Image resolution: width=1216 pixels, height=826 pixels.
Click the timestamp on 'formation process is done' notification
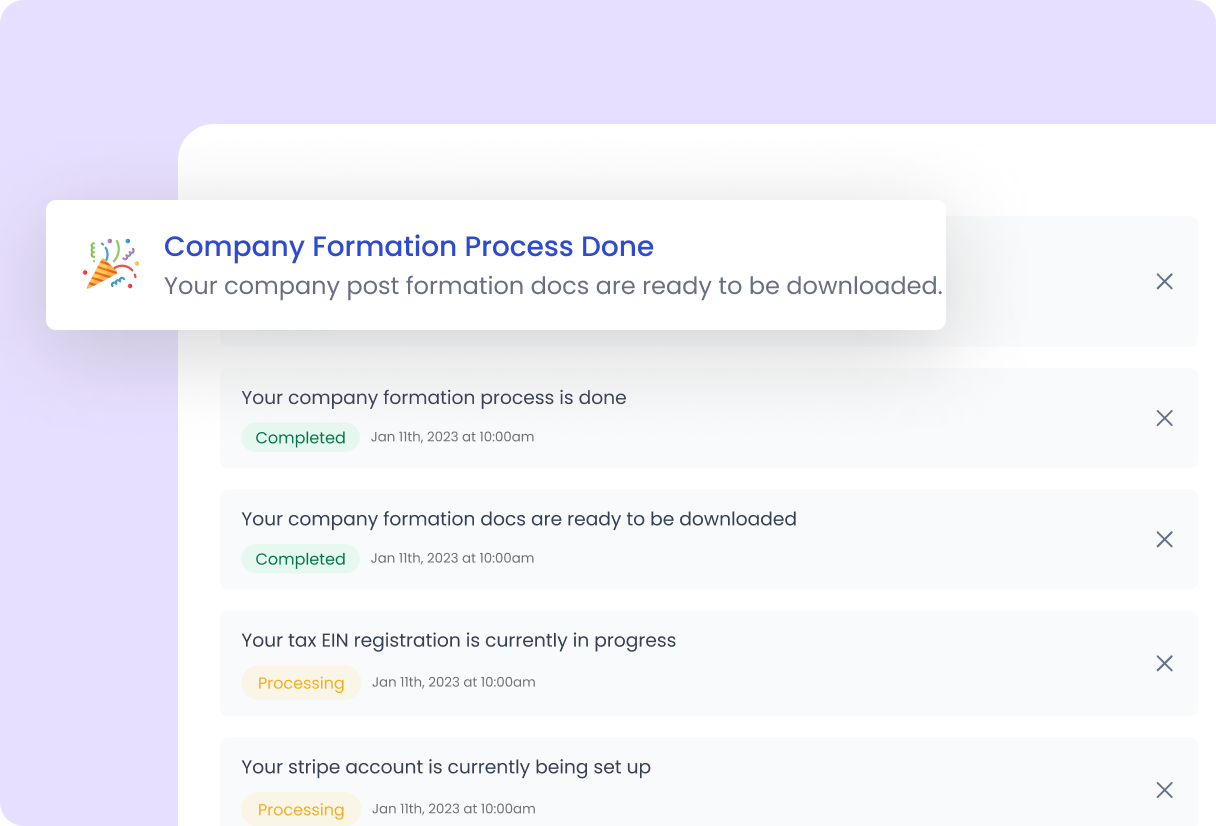tap(452, 437)
